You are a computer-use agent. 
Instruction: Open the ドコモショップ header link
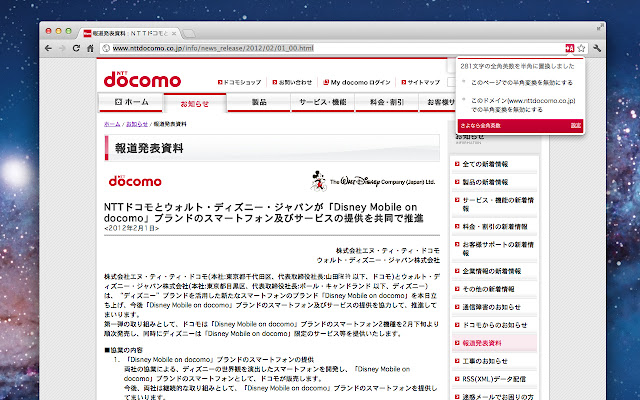(x=240, y=82)
